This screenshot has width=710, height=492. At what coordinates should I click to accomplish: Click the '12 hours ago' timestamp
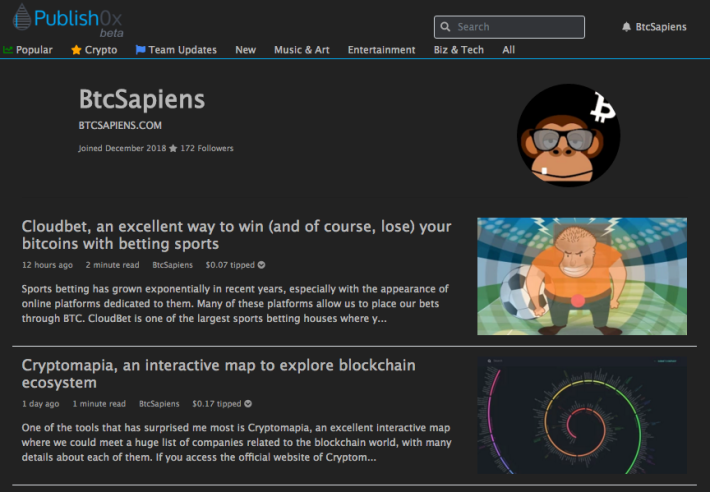(47, 265)
